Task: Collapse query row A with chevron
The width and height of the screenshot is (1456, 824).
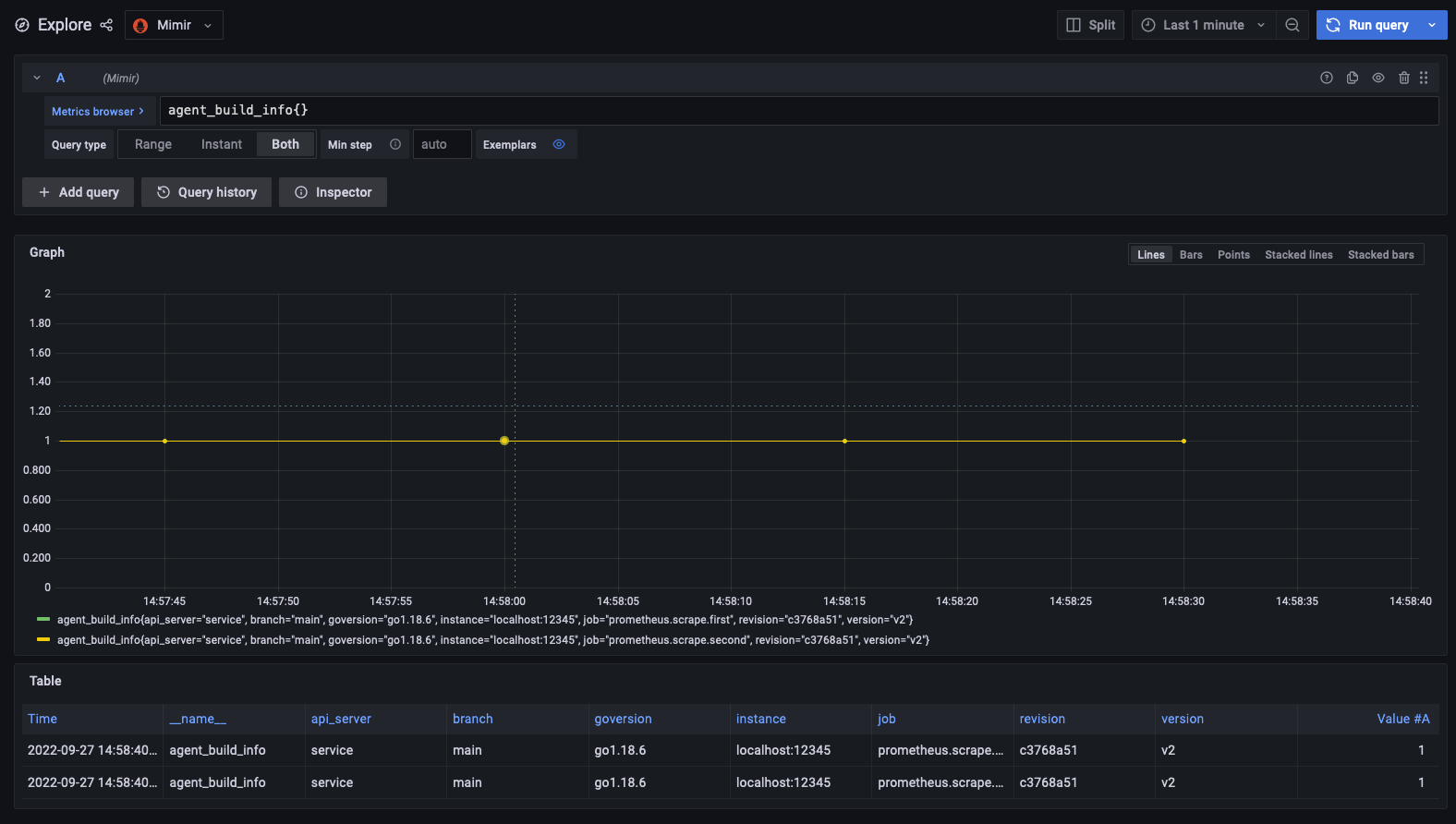Action: click(37, 79)
